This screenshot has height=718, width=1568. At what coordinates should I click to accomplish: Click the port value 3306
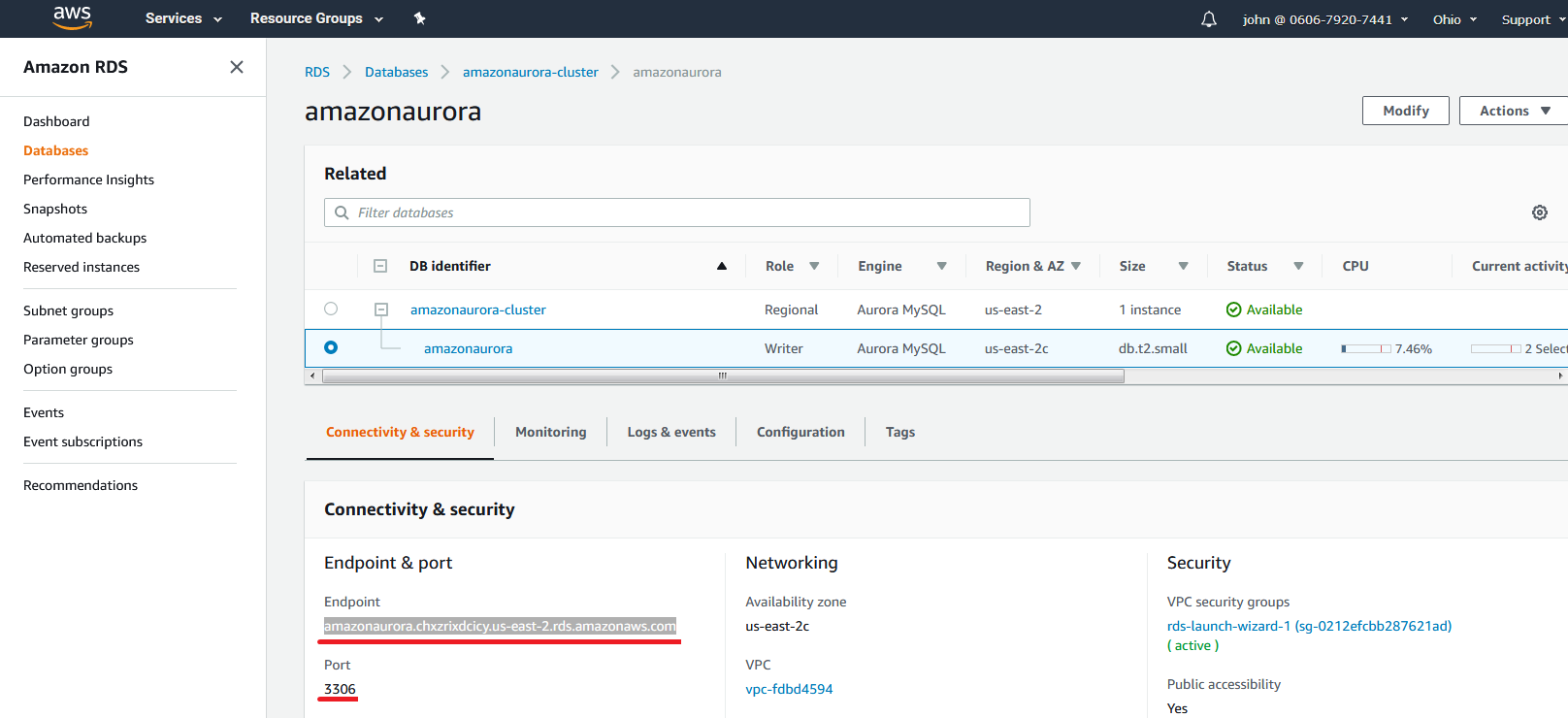[x=340, y=689]
